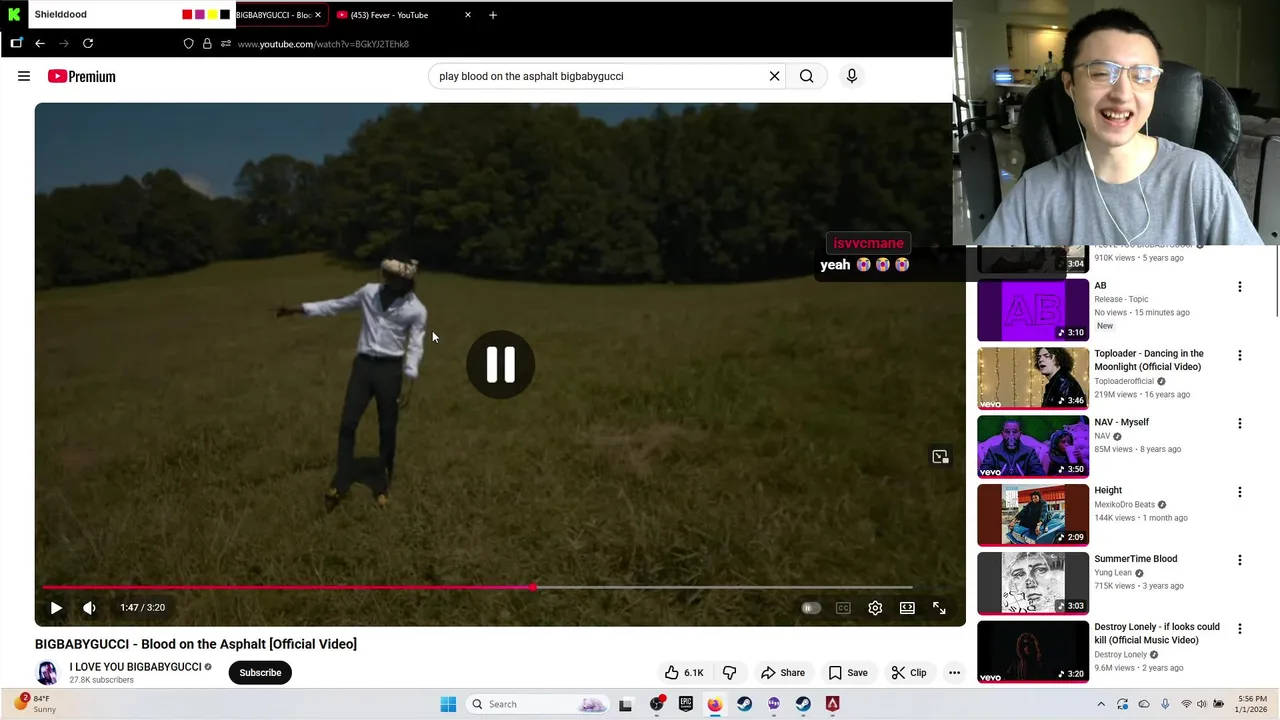Open the I LOVE YOU BIGBABYGUCCI channel name link
The height and width of the screenshot is (720, 1280).
pyautogui.click(x=135, y=667)
